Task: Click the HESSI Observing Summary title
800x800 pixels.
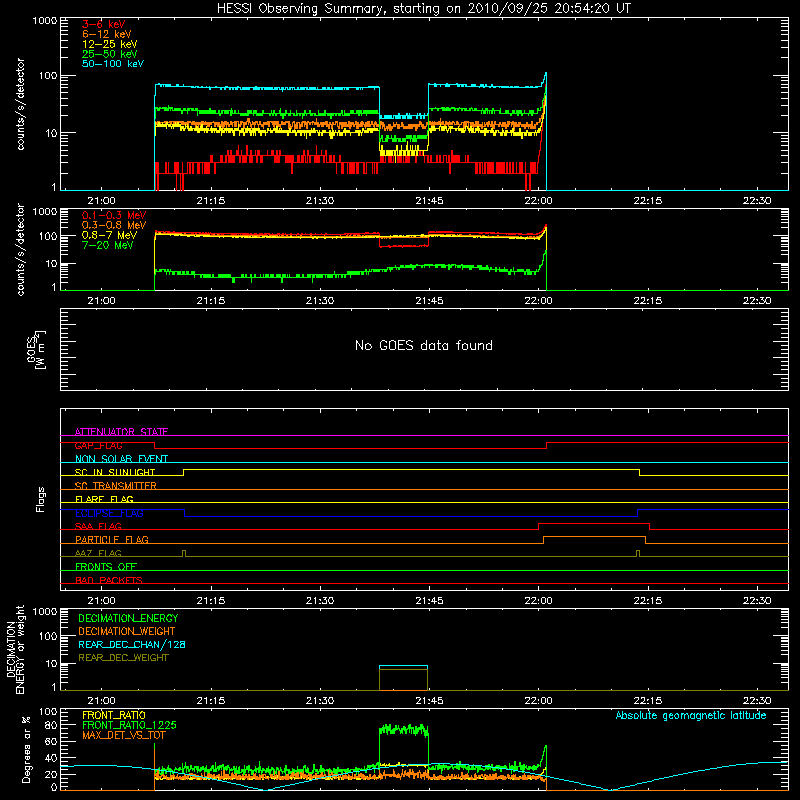Action: tap(423, 9)
